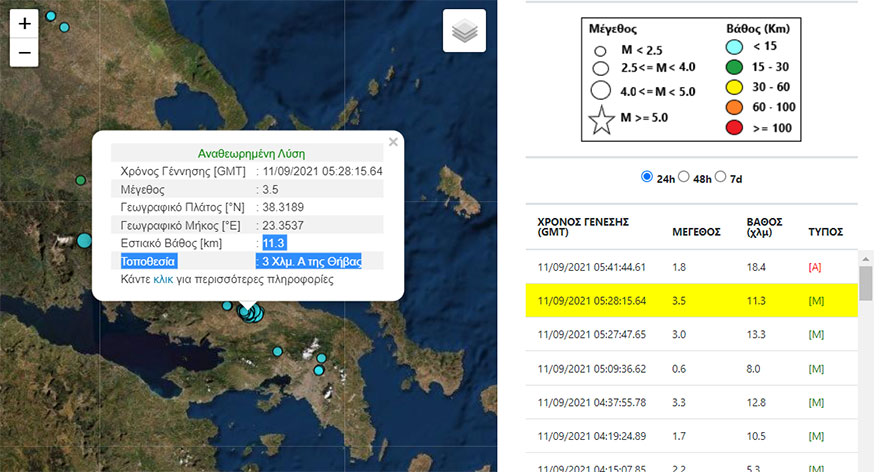Select the 7d time range
The image size is (880, 472).
coord(723,177)
